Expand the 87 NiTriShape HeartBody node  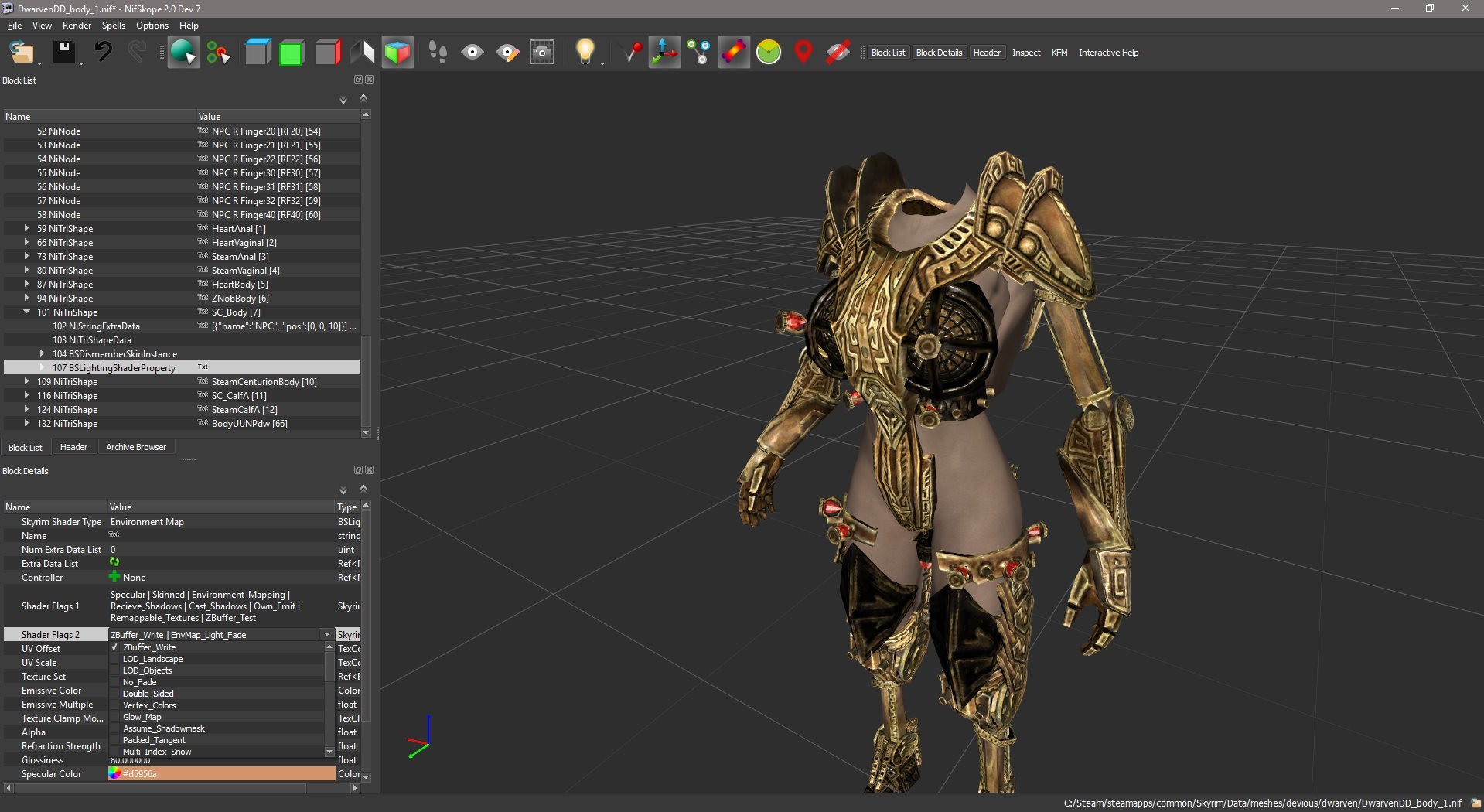pos(26,284)
